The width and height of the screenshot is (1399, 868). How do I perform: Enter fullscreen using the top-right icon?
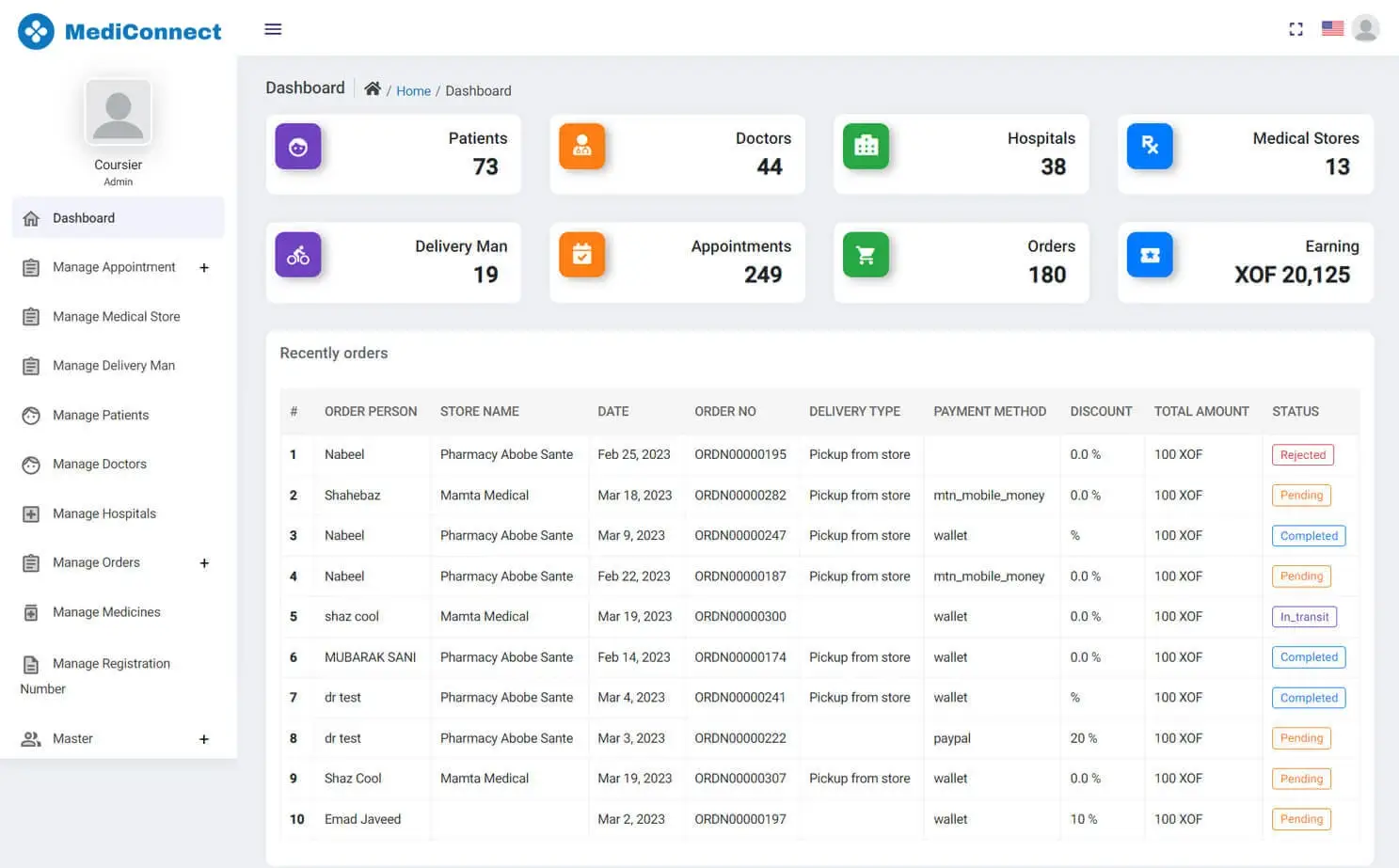(1296, 29)
